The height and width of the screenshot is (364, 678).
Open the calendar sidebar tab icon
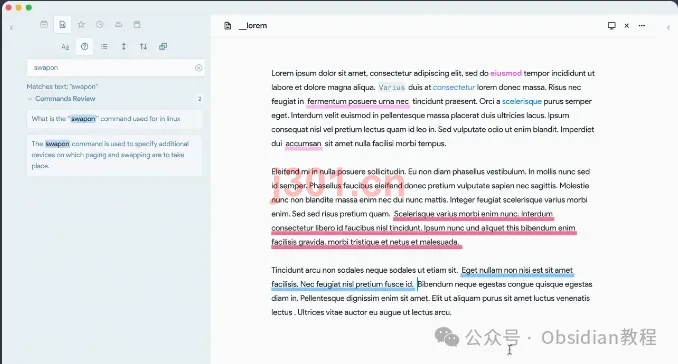44,24
